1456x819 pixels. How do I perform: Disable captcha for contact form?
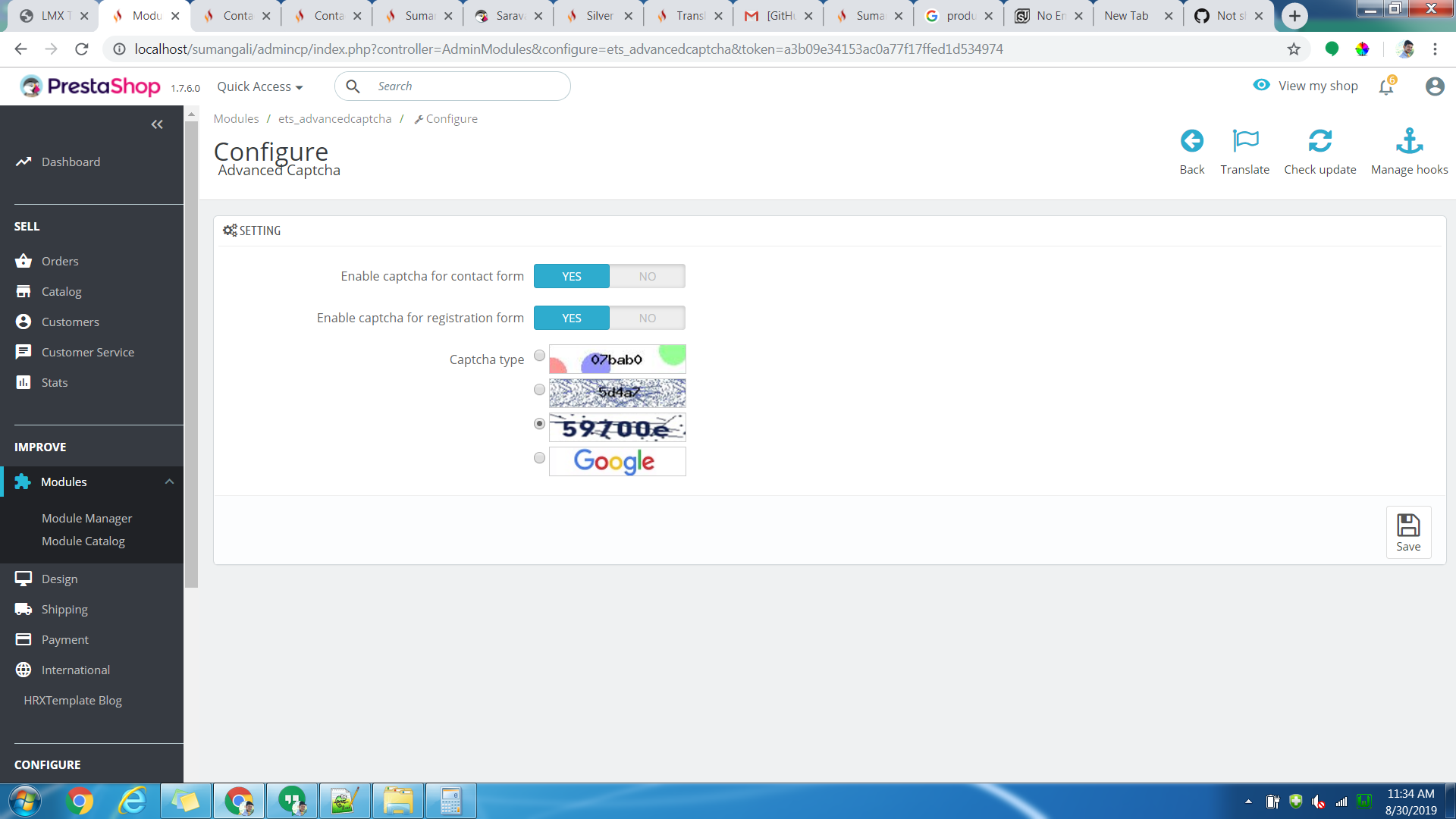click(647, 276)
